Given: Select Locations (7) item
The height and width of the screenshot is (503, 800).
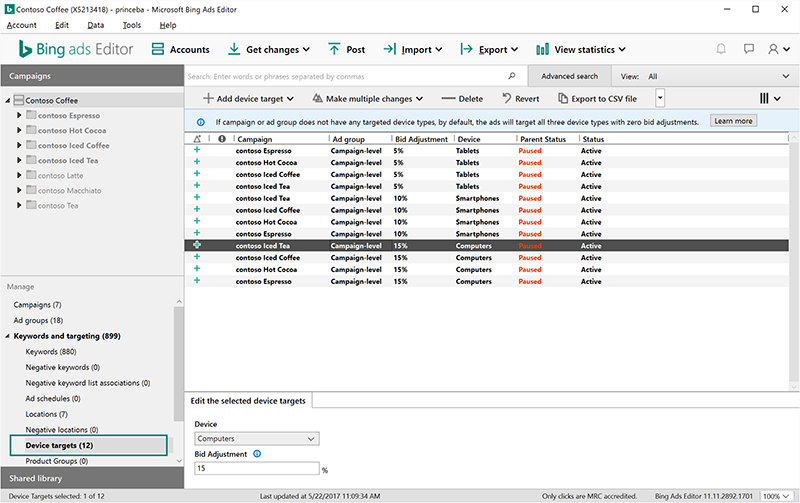Looking at the screenshot, I should coord(46,414).
